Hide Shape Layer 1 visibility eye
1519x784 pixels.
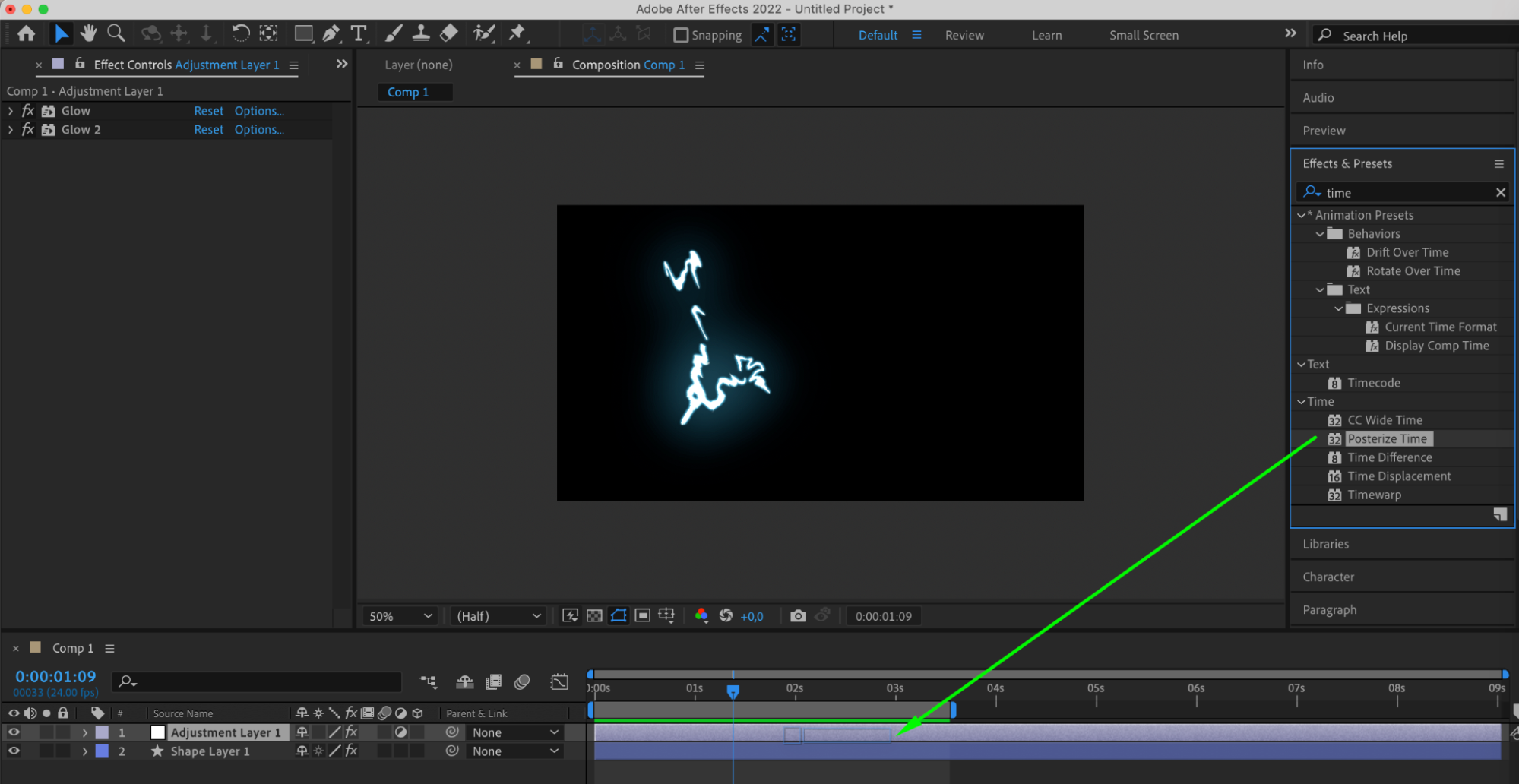point(14,751)
